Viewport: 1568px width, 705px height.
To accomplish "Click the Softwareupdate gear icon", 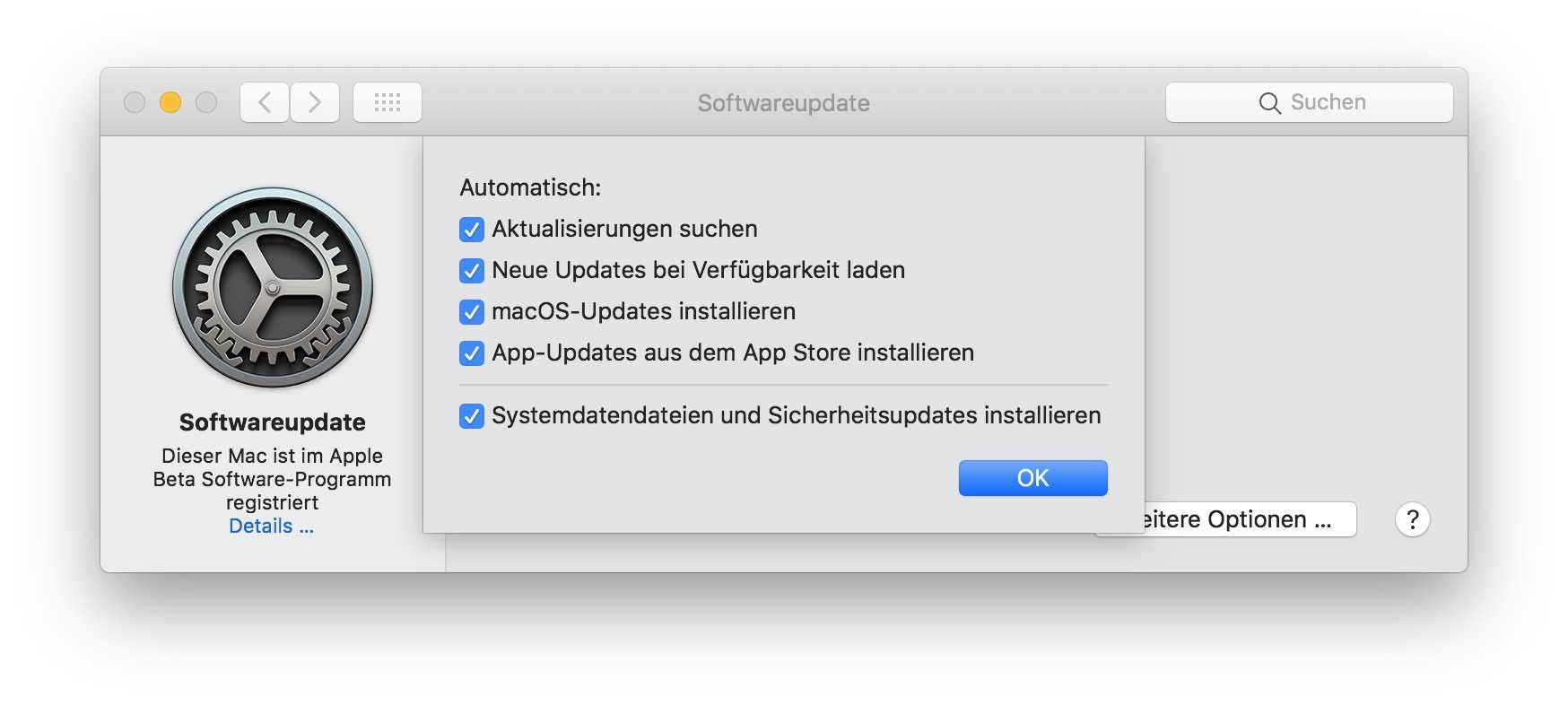I will 273,288.
